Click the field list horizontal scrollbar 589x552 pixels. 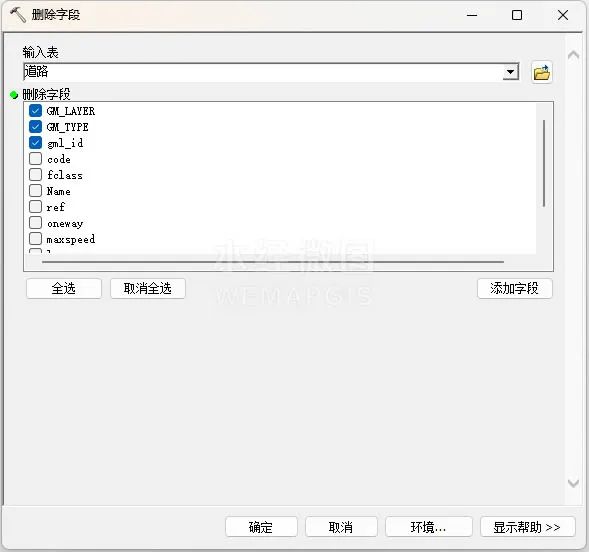[x=273, y=262]
